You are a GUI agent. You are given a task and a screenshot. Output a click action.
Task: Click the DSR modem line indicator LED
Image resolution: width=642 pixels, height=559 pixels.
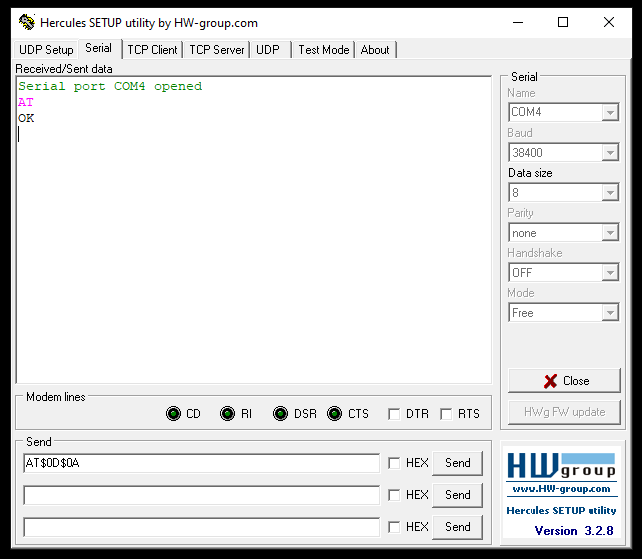click(x=280, y=414)
